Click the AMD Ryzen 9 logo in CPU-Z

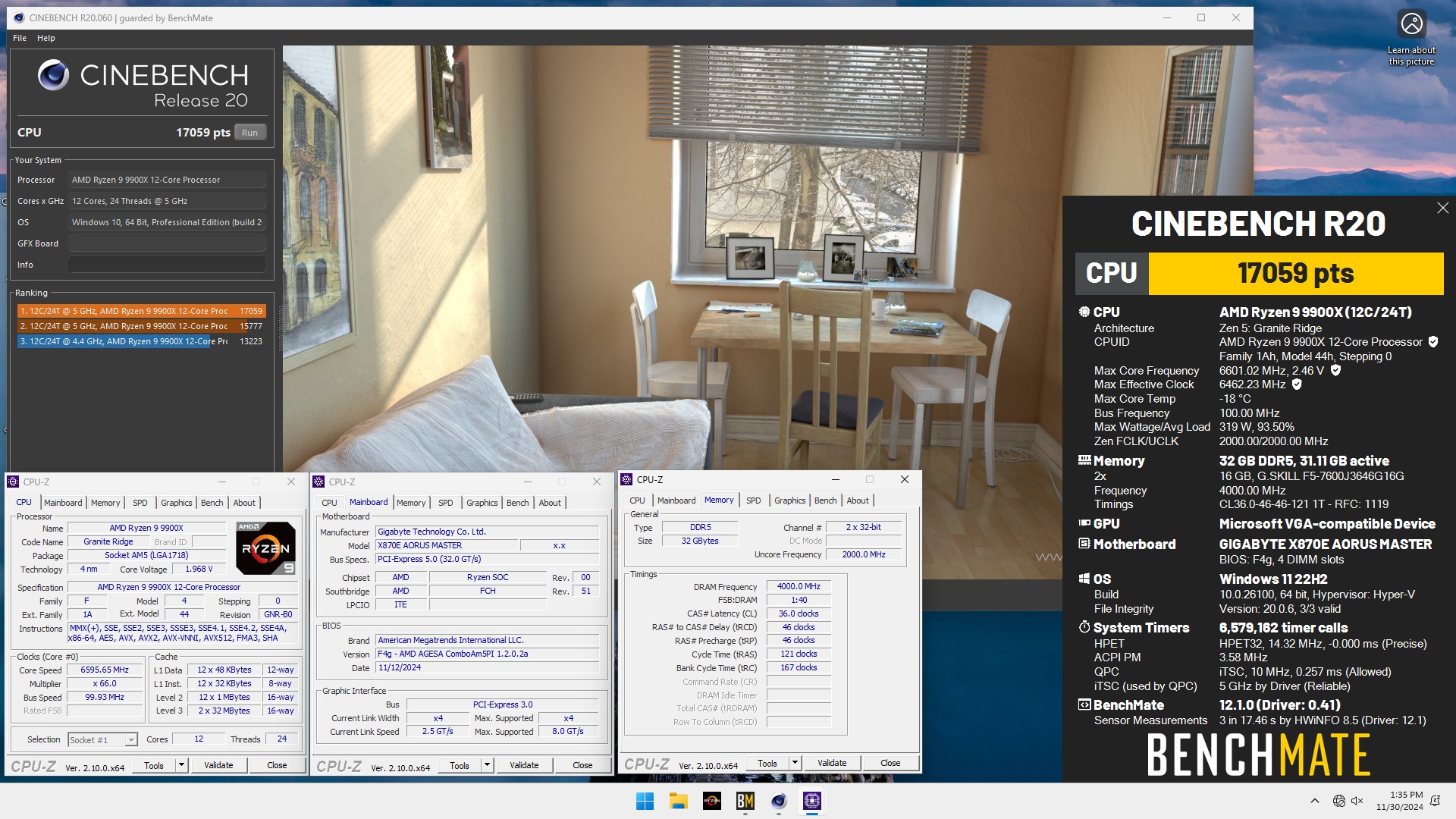coord(265,548)
